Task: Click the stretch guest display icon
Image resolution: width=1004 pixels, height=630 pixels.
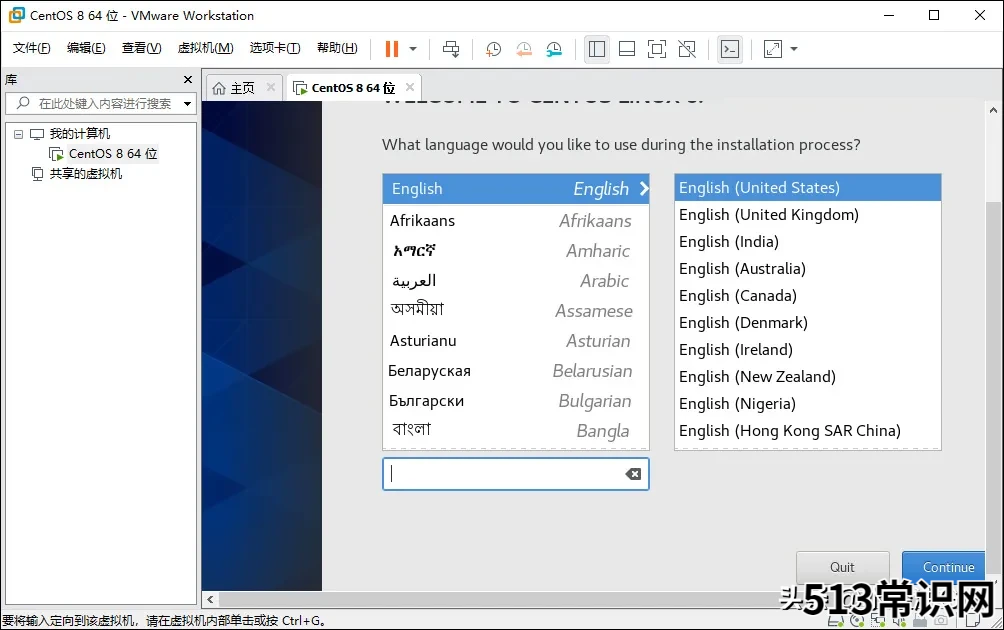Action: pos(773,49)
